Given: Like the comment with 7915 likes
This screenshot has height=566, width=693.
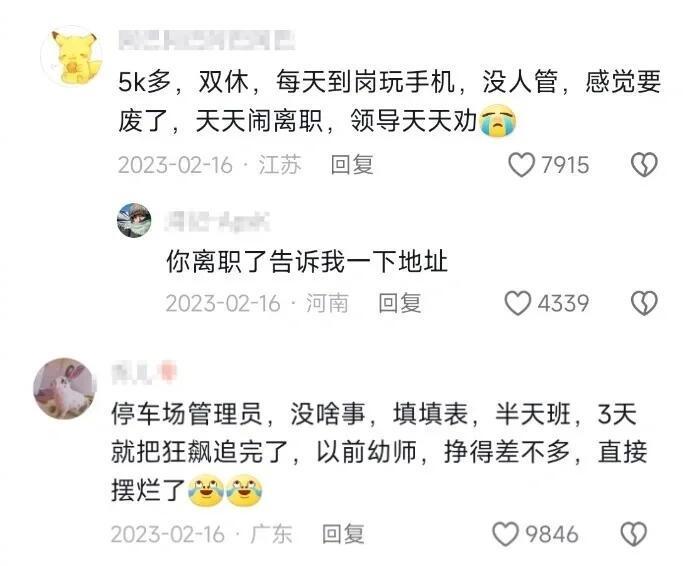Looking at the screenshot, I should (x=522, y=165).
